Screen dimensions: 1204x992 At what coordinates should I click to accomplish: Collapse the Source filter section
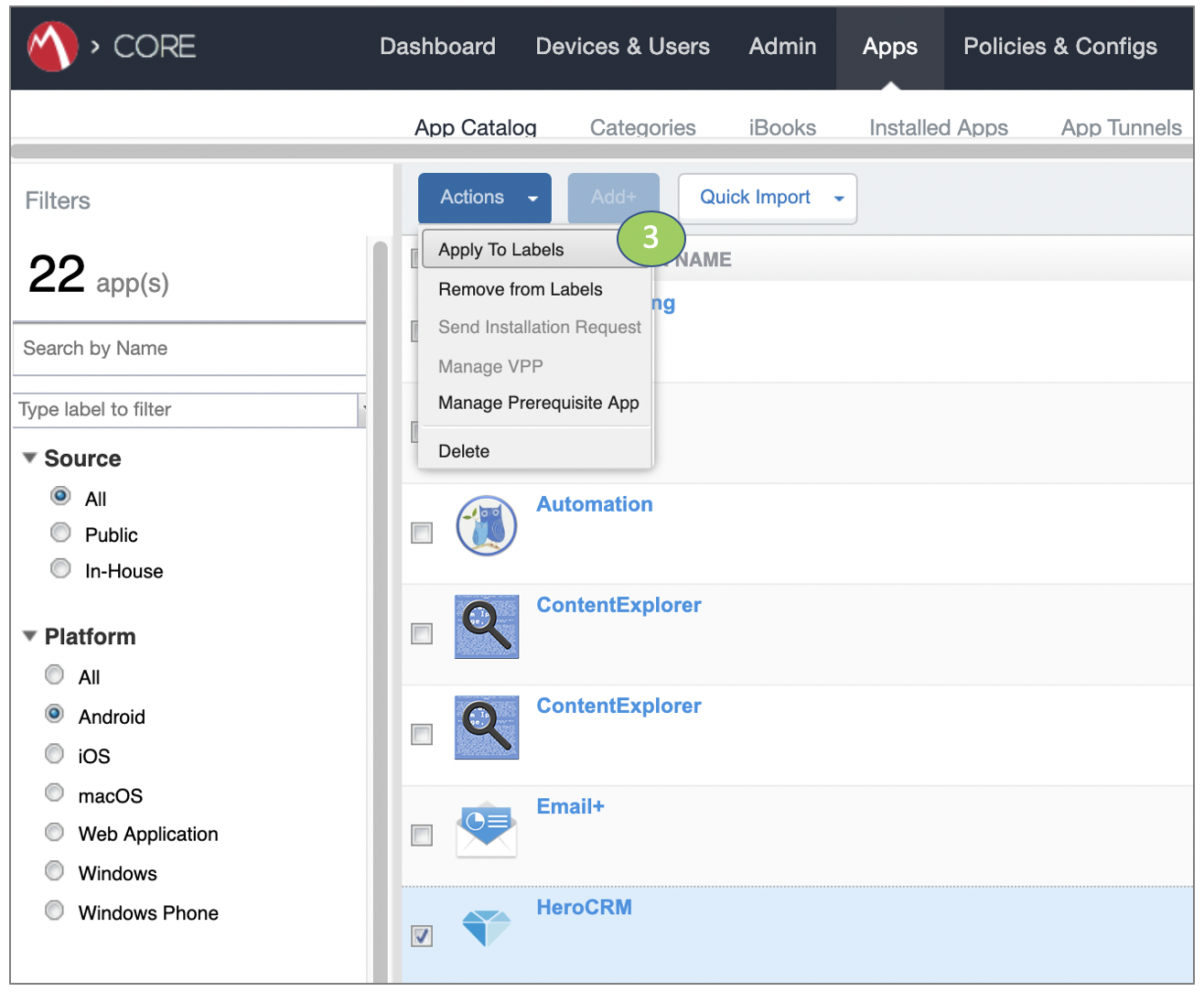click(x=28, y=457)
